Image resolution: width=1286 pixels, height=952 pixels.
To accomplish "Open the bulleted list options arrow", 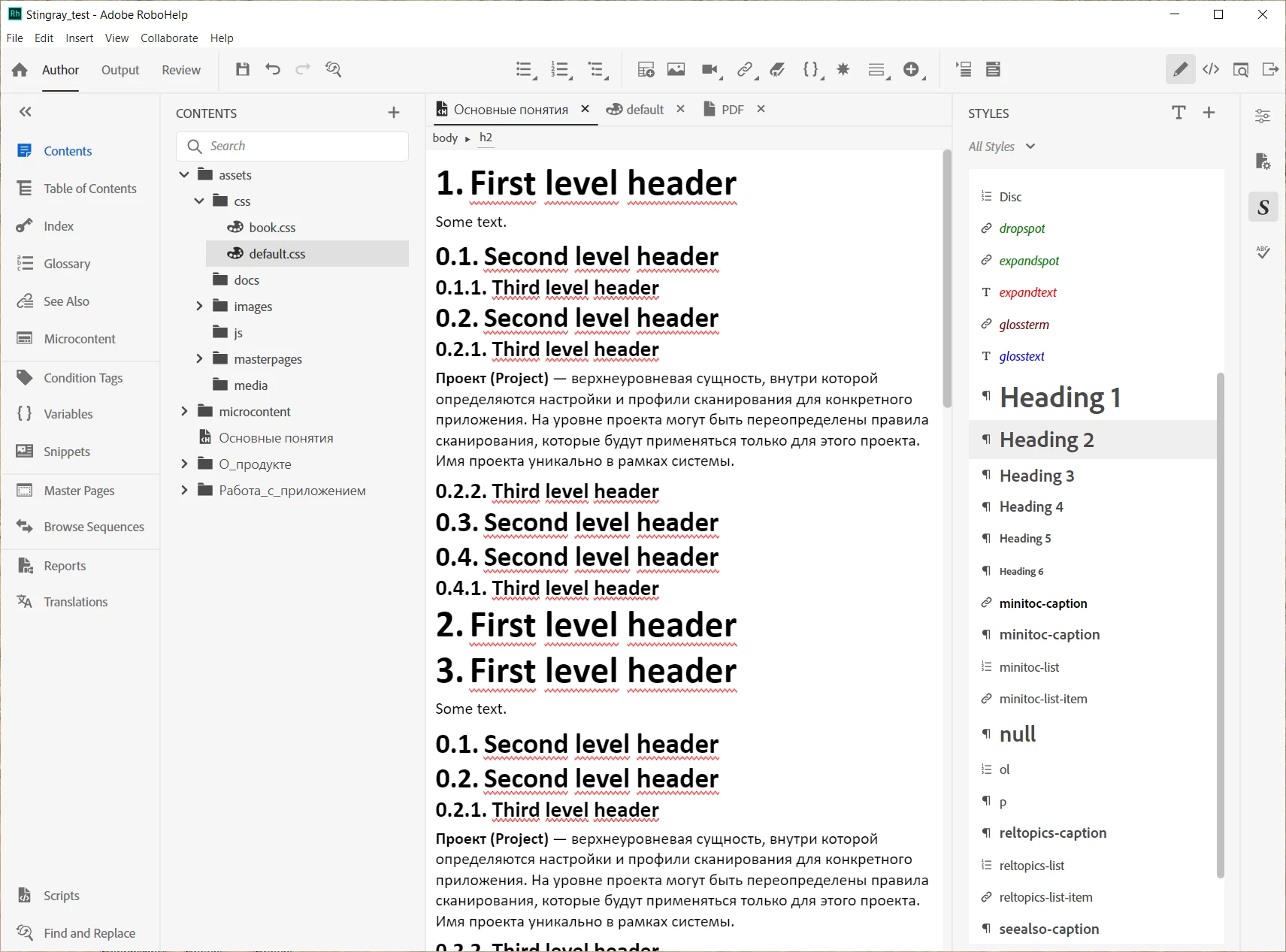I will 536,77.
